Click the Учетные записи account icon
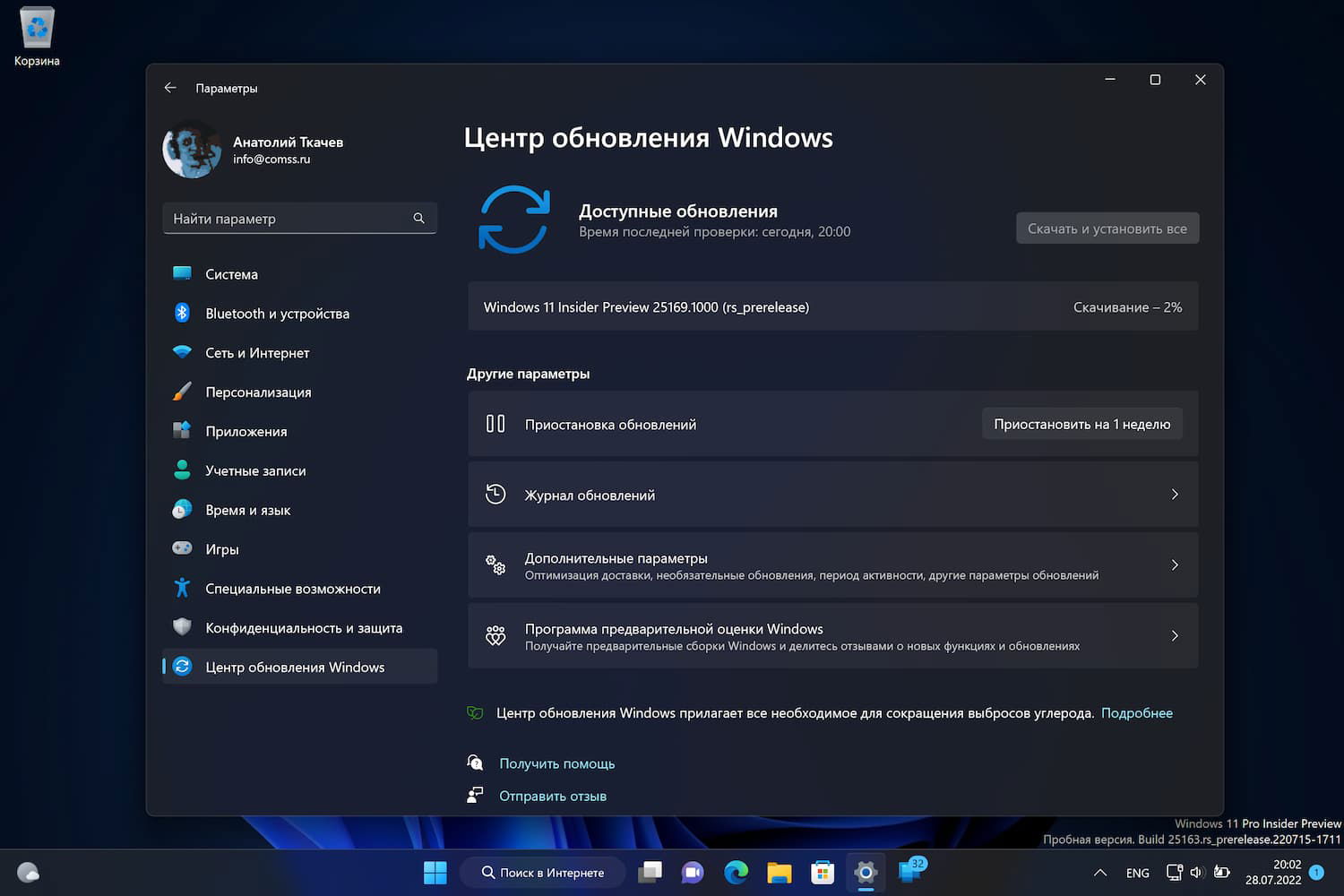Screen dimensions: 1344x896 pos(182,470)
